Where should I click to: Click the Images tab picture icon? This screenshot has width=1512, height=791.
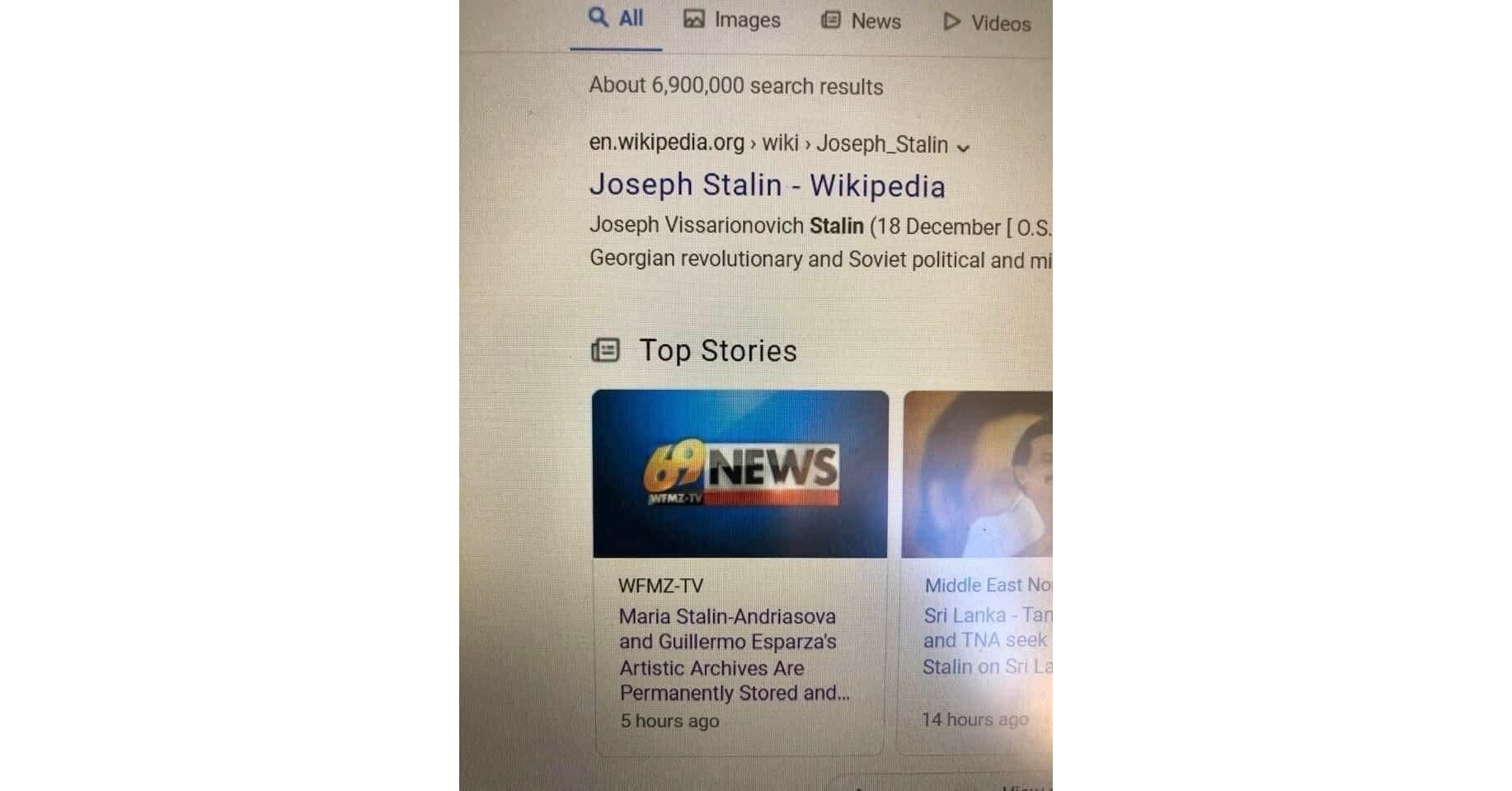coord(694,19)
